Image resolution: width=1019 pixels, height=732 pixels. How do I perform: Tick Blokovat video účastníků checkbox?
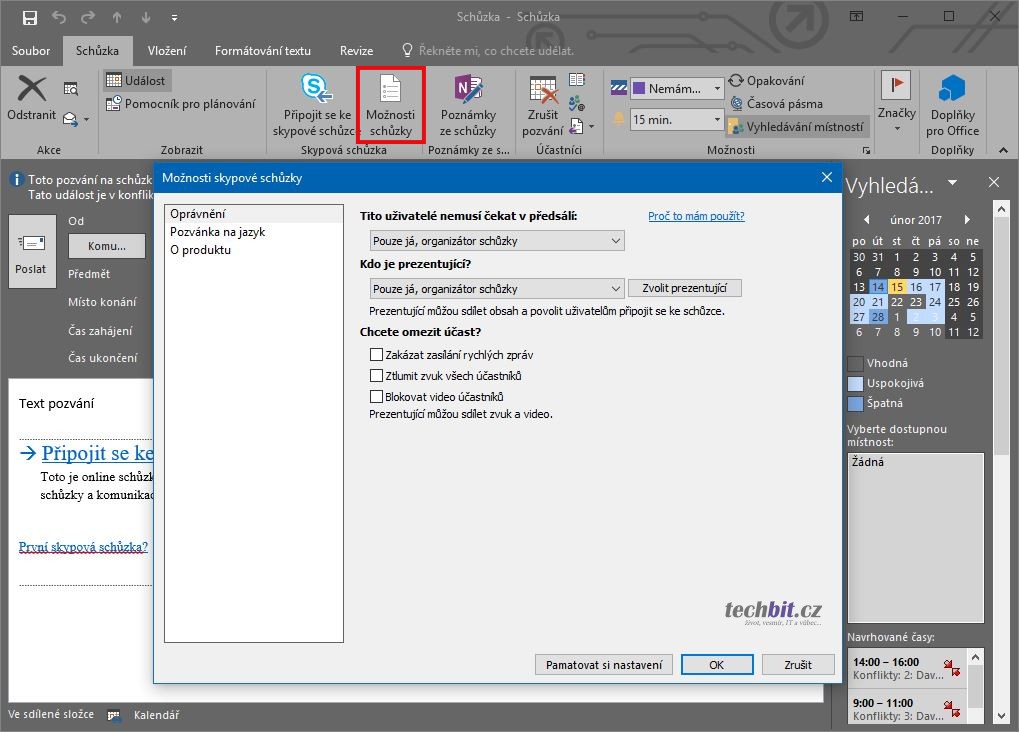(376, 397)
